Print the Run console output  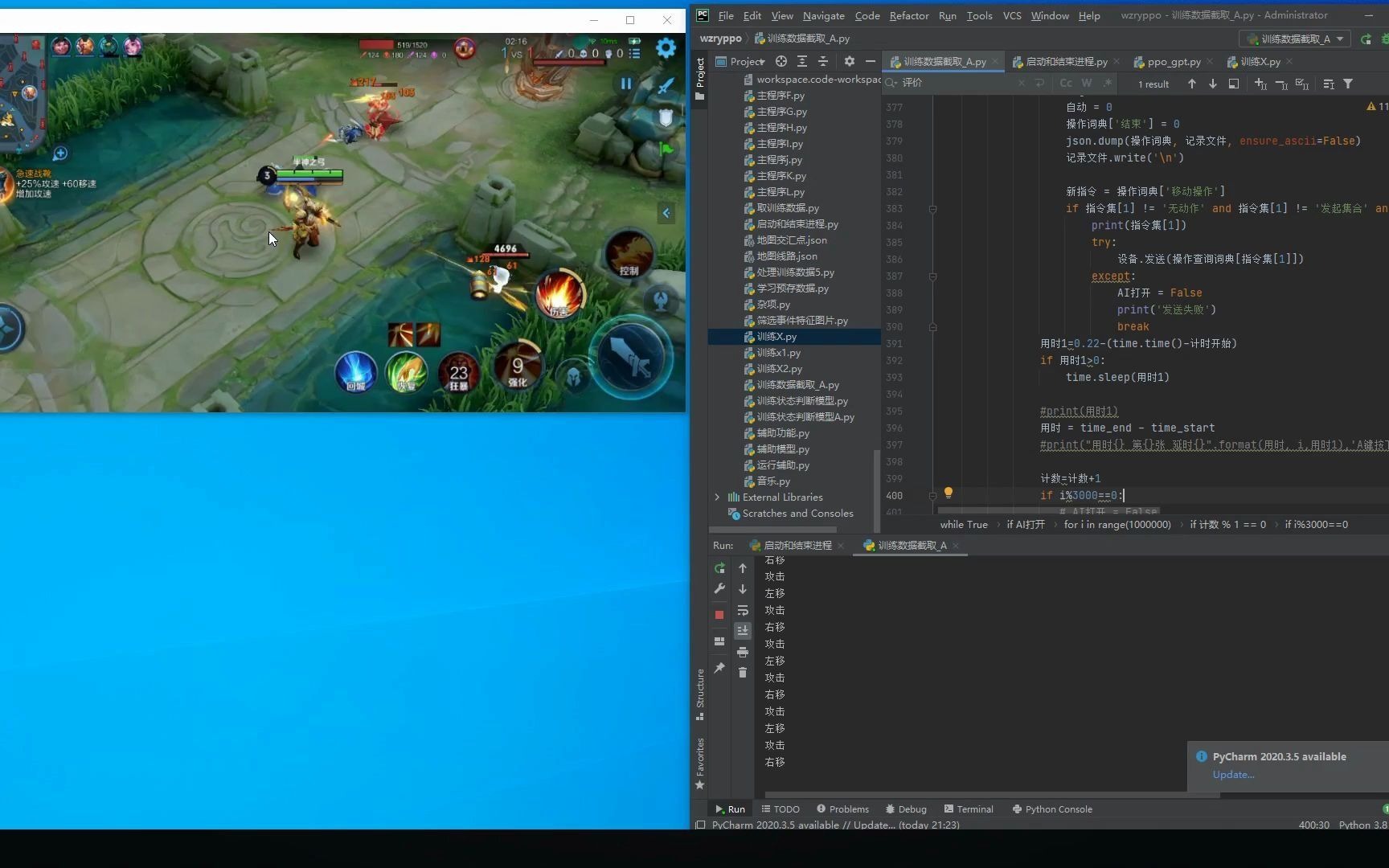point(743,652)
